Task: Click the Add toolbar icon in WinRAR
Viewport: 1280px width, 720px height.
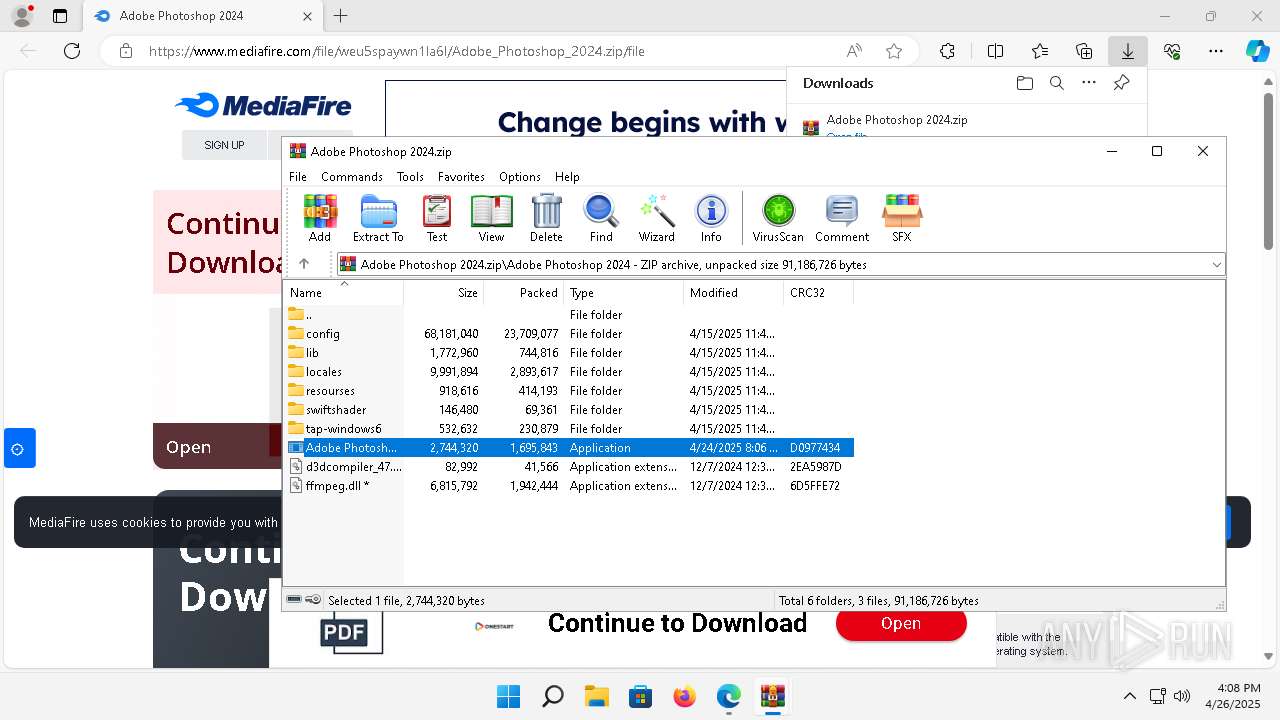Action: click(x=320, y=218)
